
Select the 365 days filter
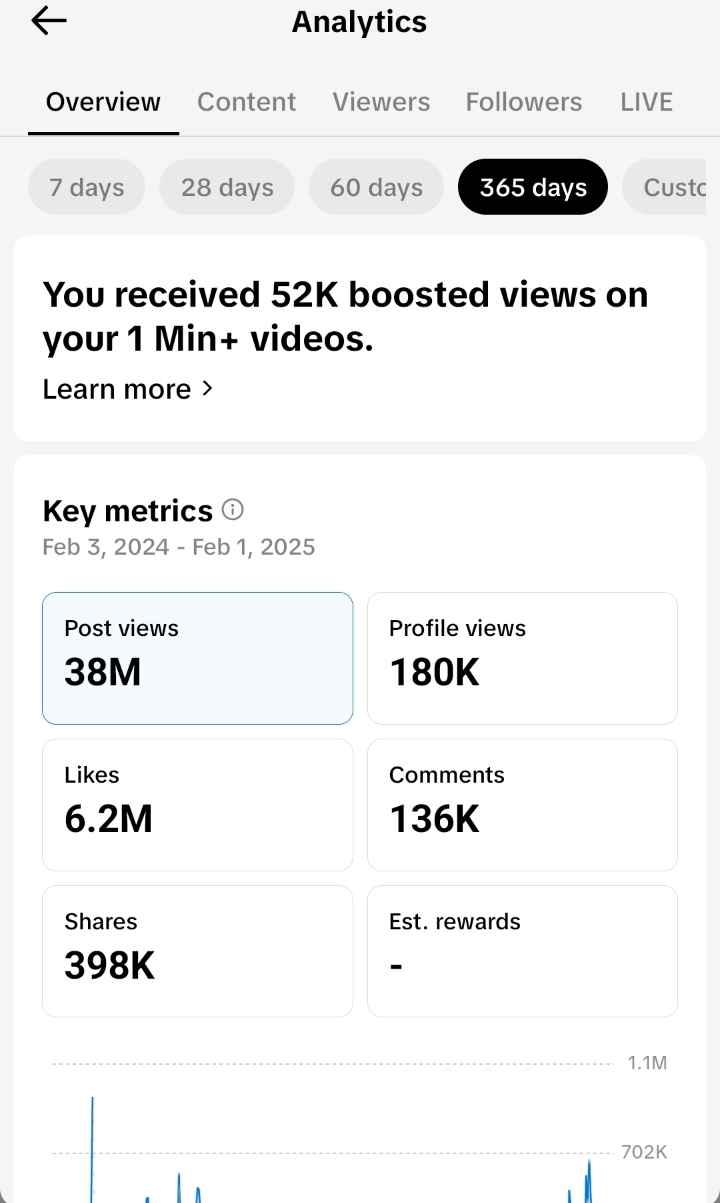533,187
